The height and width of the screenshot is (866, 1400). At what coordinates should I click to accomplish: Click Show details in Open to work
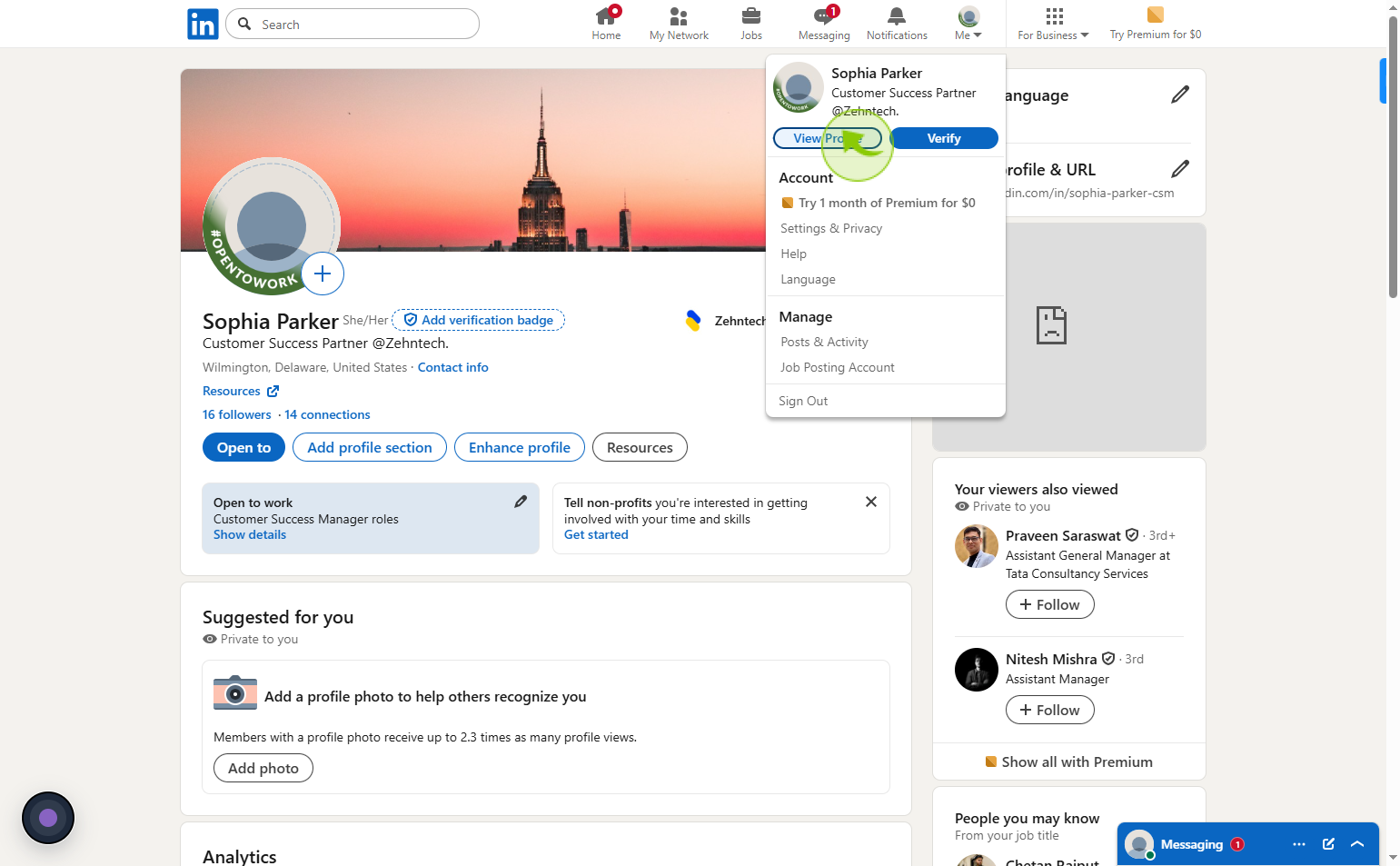(250, 534)
